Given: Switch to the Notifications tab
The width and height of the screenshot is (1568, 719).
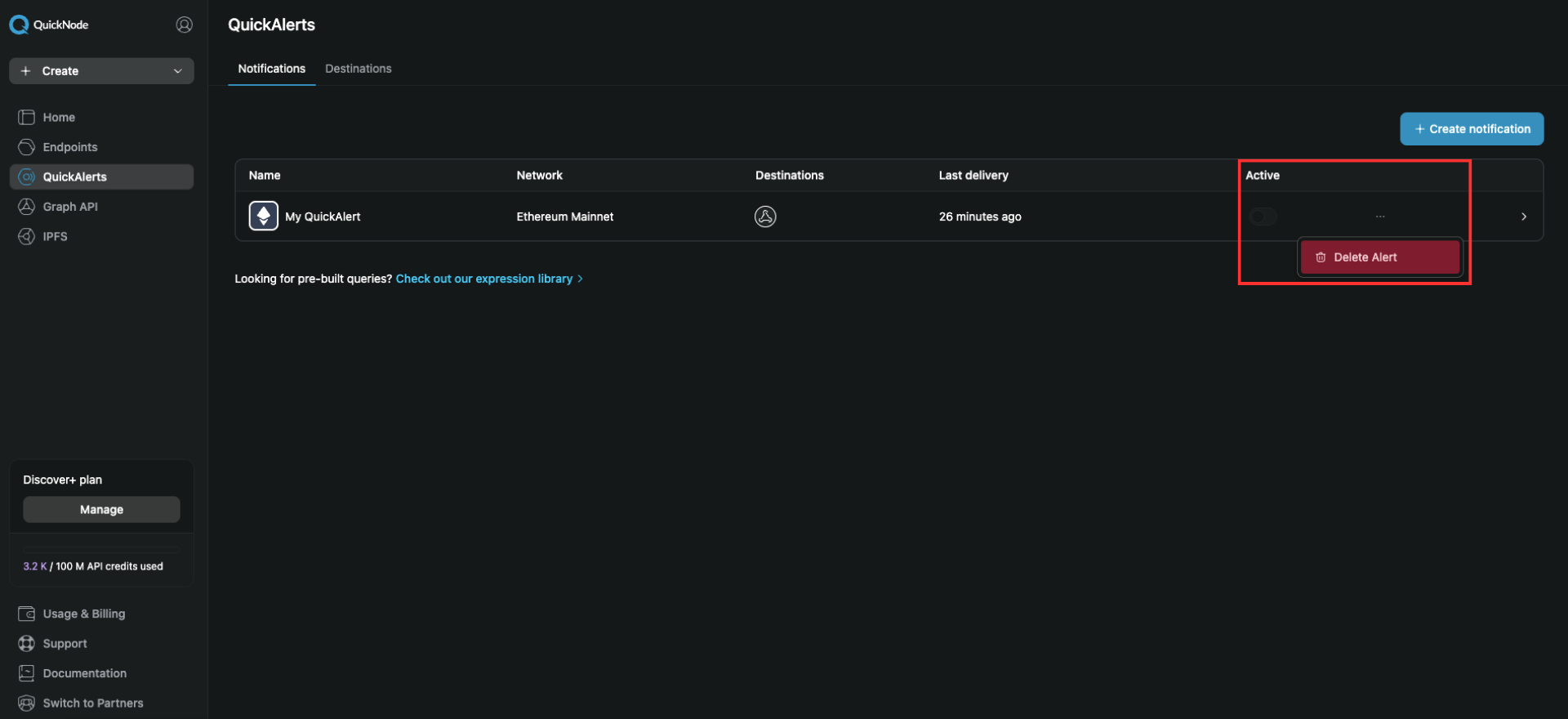Looking at the screenshot, I should [x=272, y=69].
